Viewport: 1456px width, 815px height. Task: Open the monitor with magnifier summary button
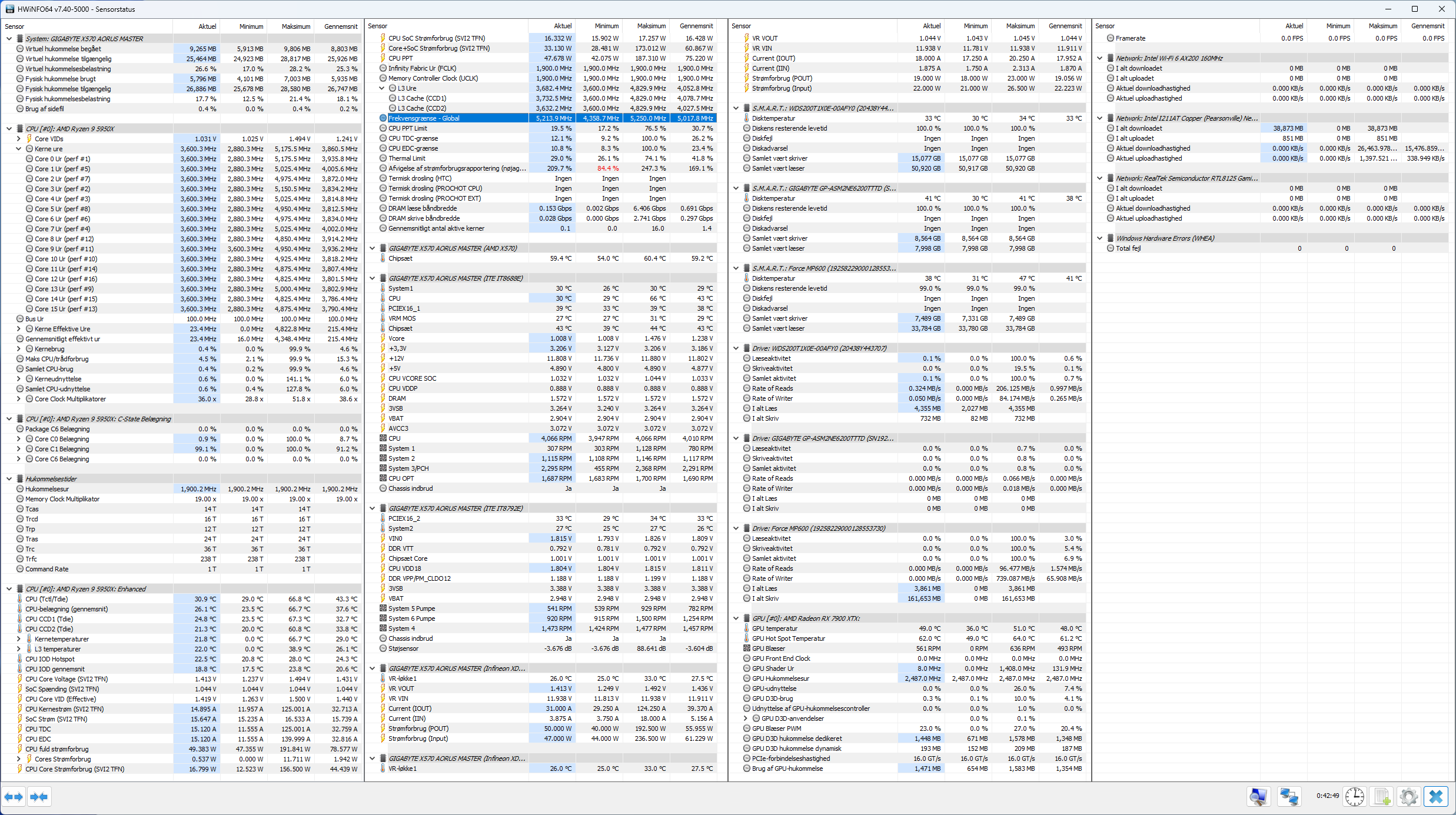(x=1258, y=797)
